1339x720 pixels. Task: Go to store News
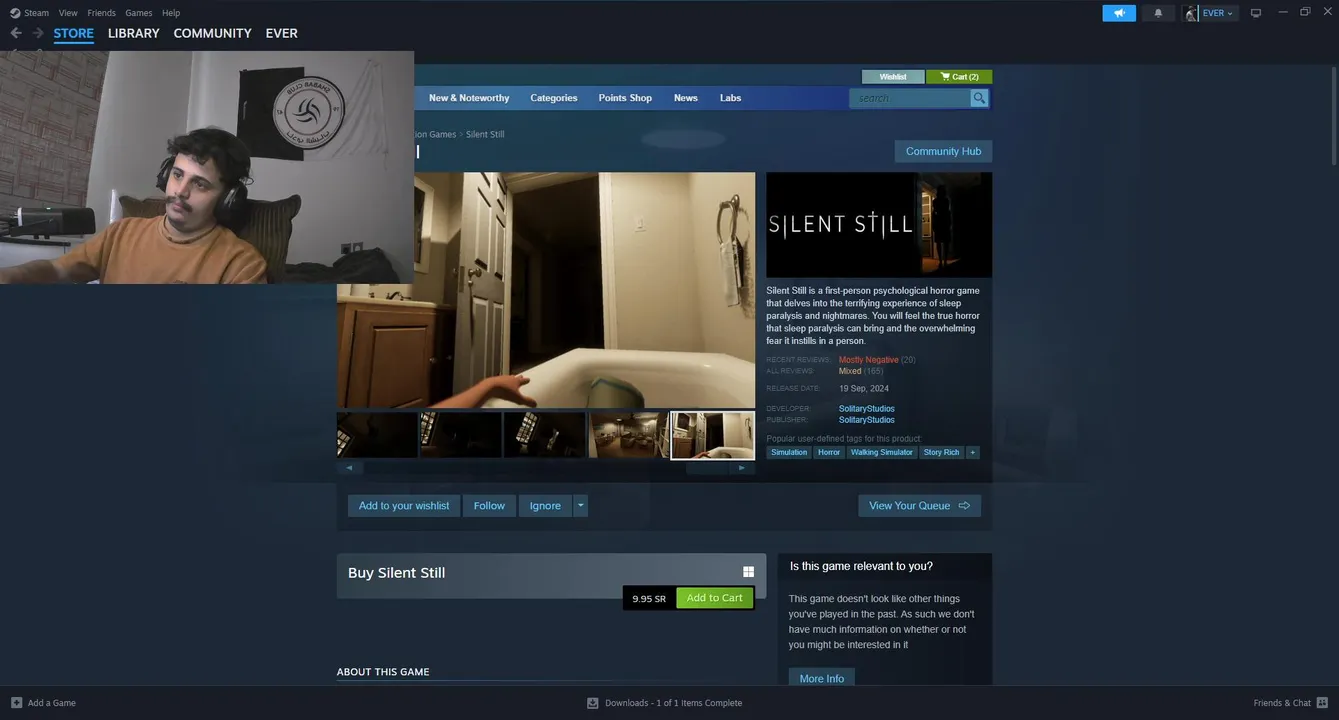point(686,98)
